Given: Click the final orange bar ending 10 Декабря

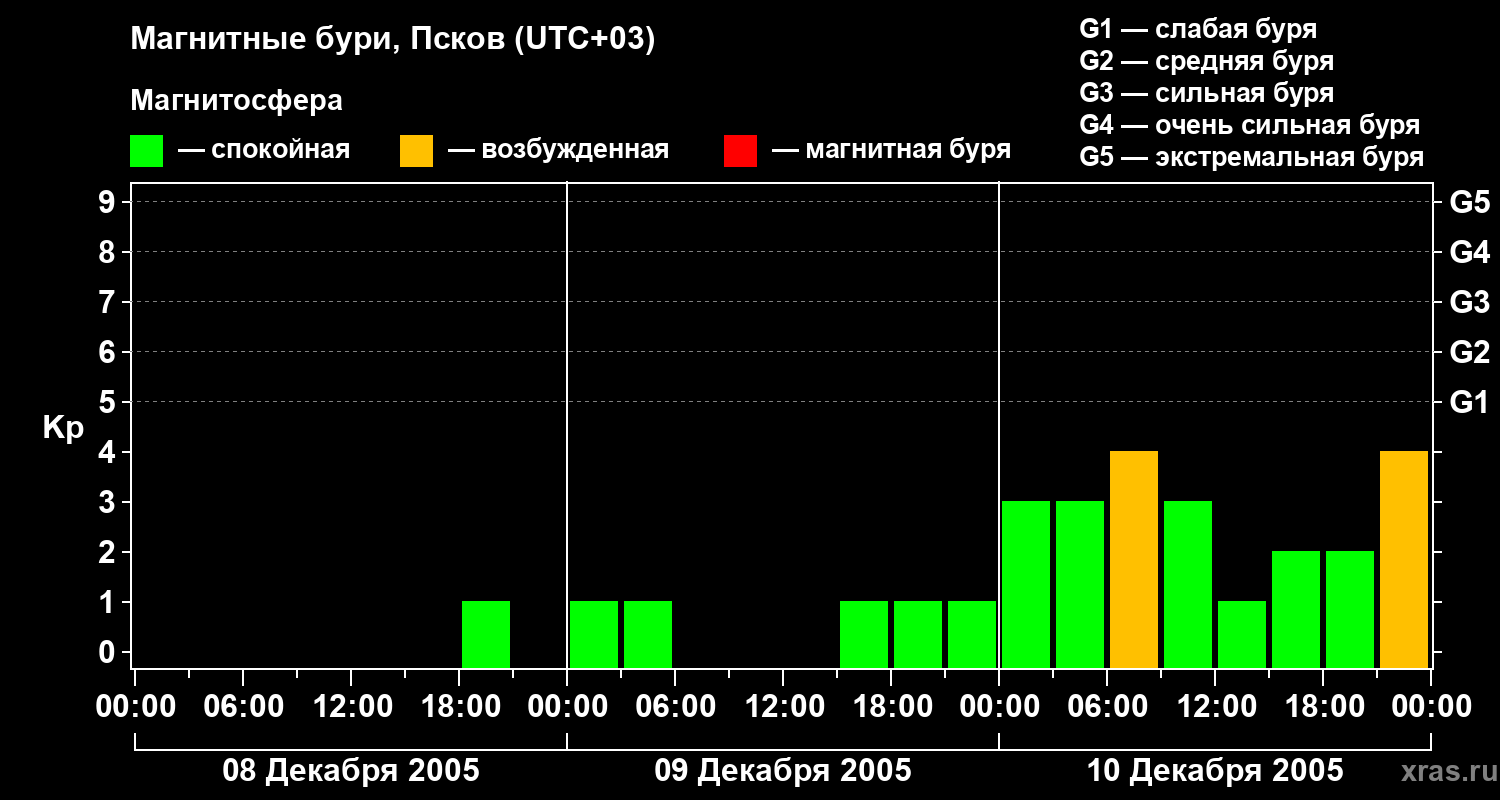Looking at the screenshot, I should coord(1404,559).
